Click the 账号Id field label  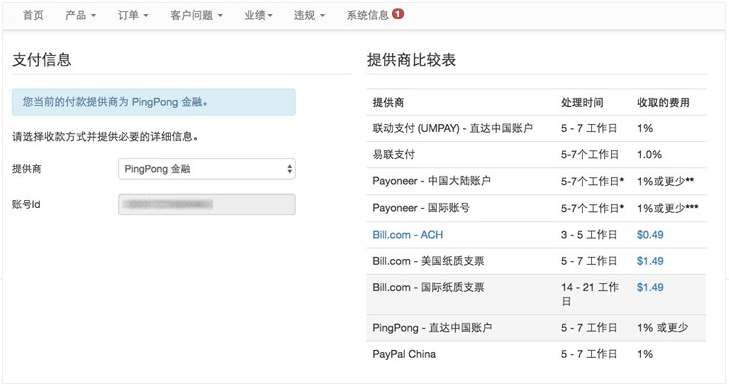point(26,204)
